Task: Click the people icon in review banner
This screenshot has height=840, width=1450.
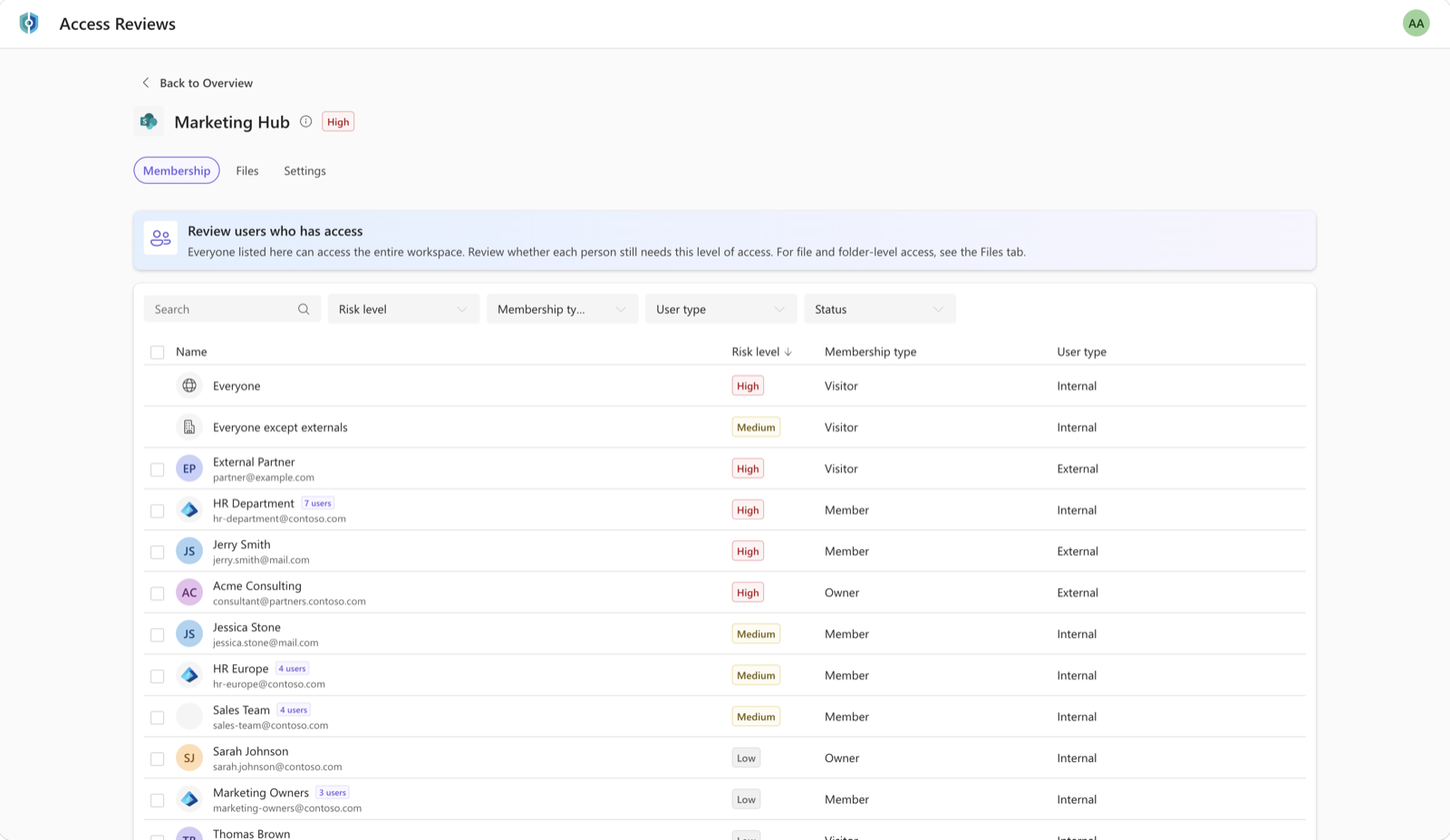Action: pos(161,238)
